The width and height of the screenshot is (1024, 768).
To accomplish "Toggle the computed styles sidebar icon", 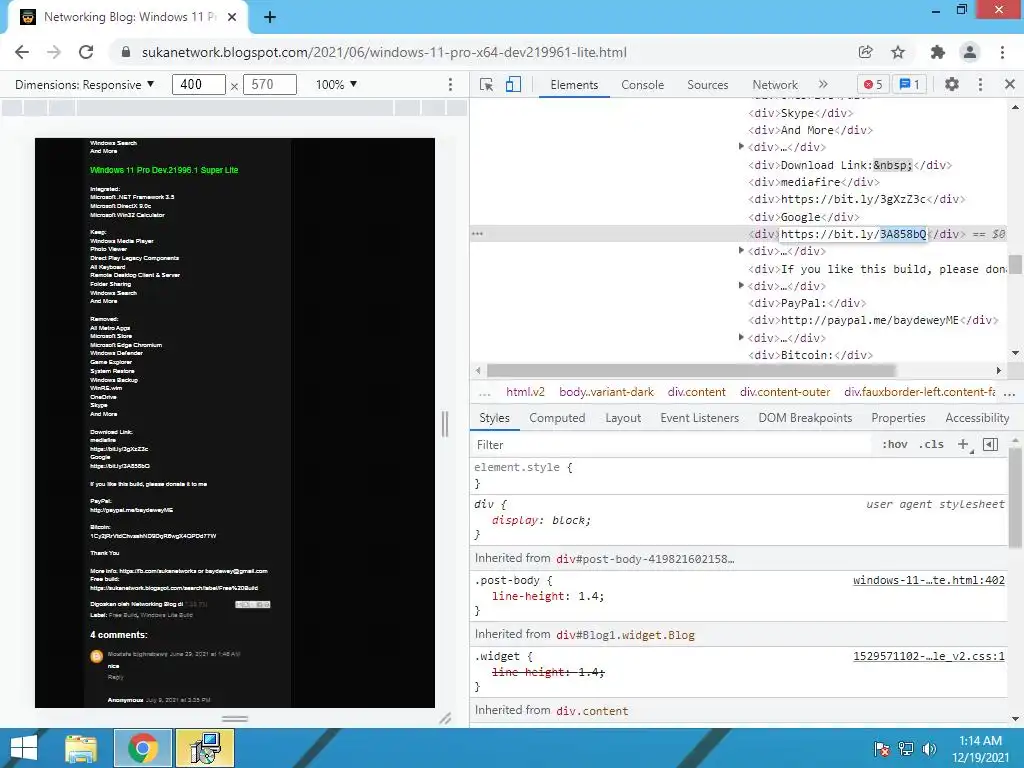I will (x=990, y=445).
